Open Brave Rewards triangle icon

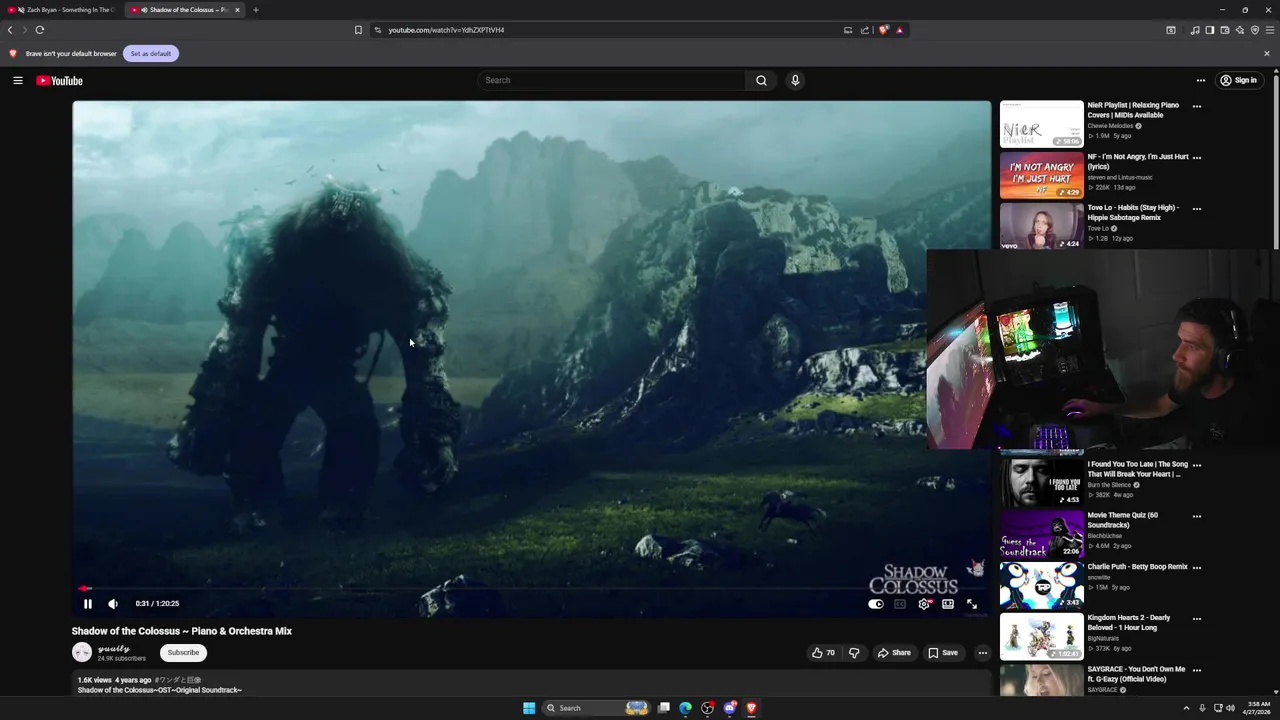[x=900, y=30]
